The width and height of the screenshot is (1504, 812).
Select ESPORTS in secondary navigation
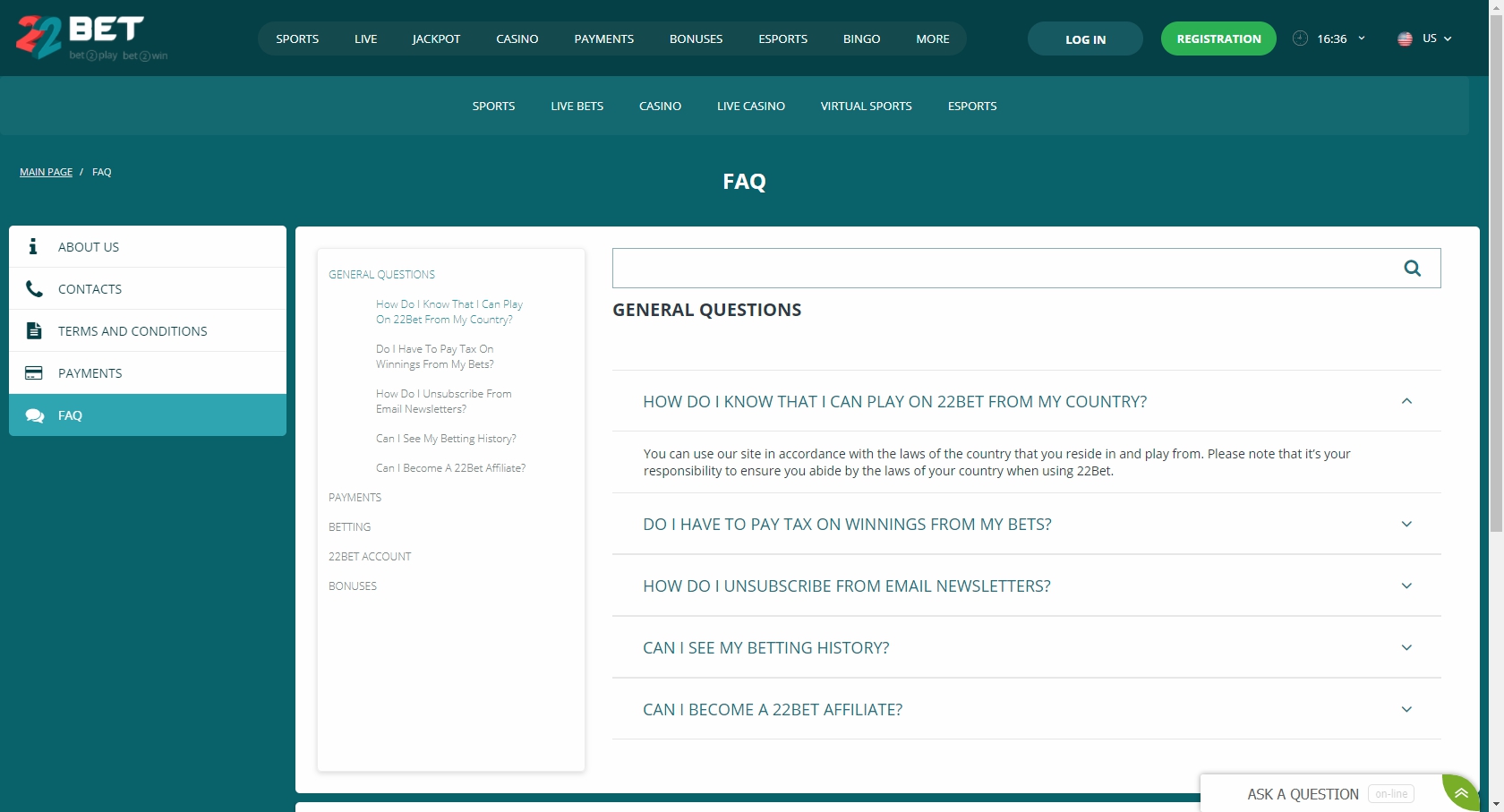pos(972,106)
